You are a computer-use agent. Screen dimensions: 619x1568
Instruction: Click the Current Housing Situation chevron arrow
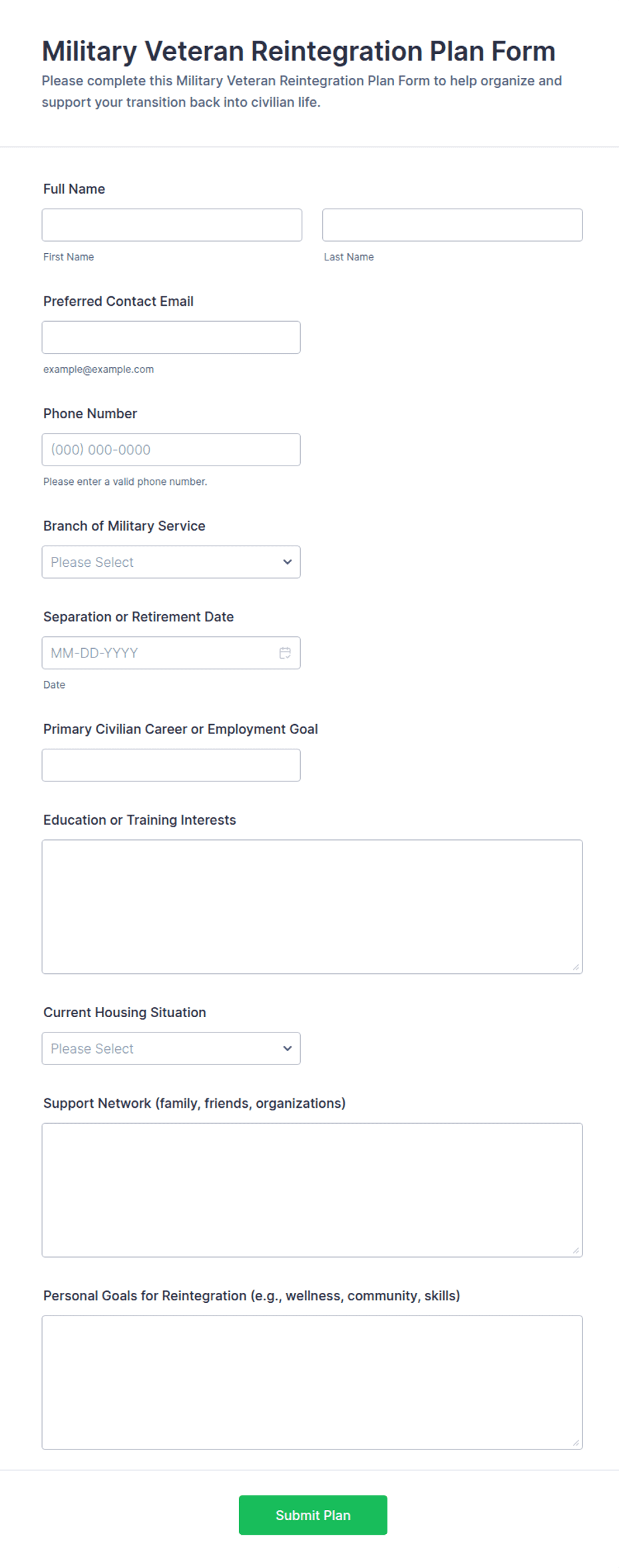click(x=287, y=1048)
